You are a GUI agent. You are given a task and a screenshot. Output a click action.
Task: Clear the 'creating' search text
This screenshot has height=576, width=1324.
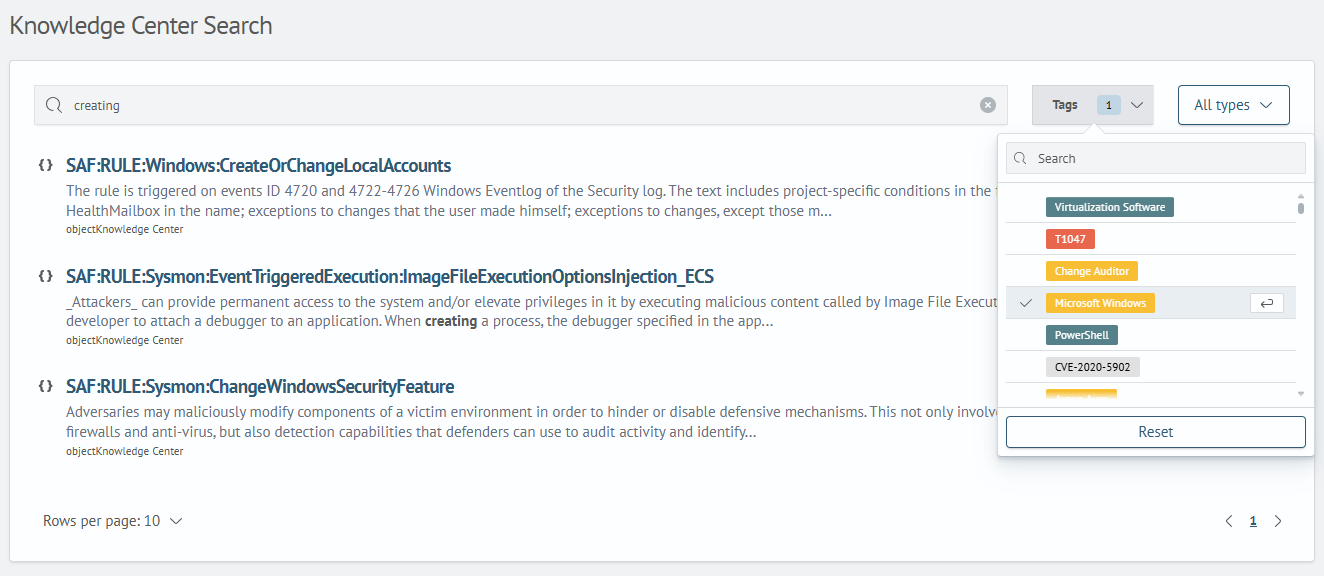988,105
